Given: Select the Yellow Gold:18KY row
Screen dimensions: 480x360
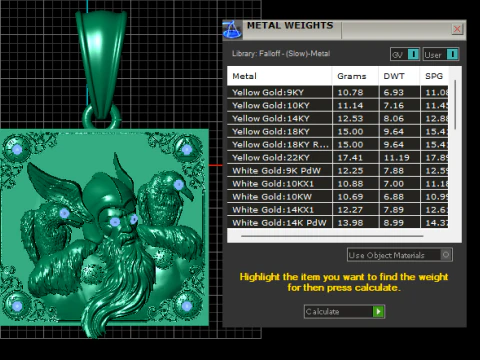Looking at the screenshot, I should [338, 131].
